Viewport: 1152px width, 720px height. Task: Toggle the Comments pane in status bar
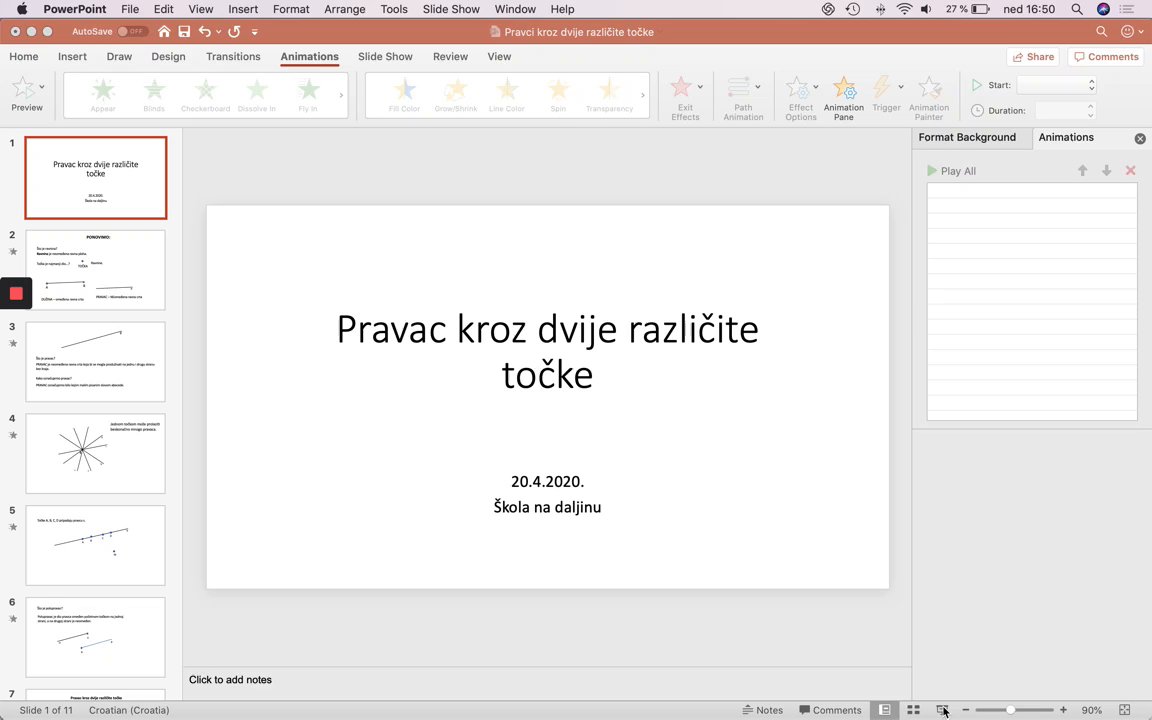pyautogui.click(x=830, y=710)
